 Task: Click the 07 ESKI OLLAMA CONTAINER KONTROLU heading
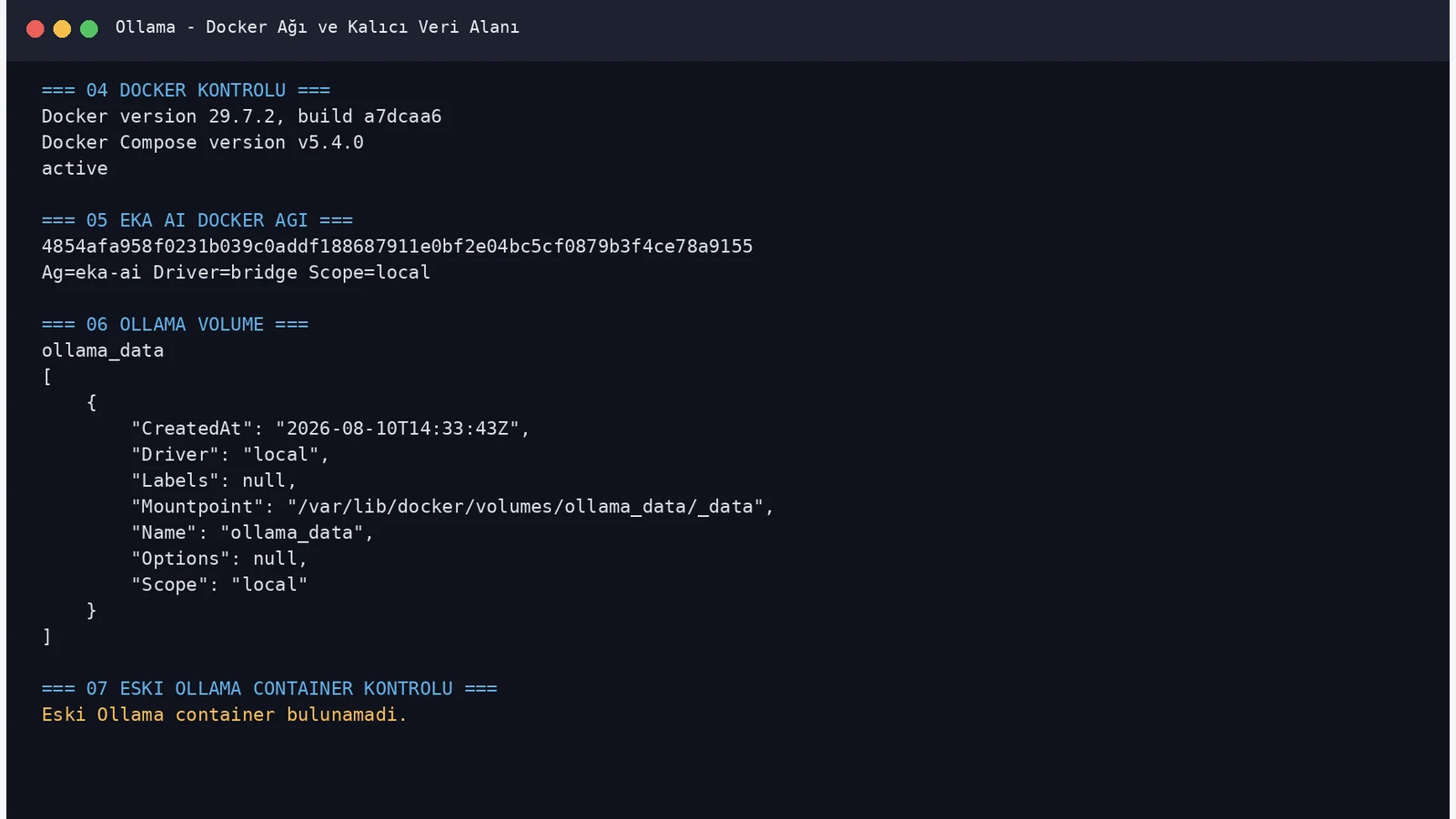269,689
